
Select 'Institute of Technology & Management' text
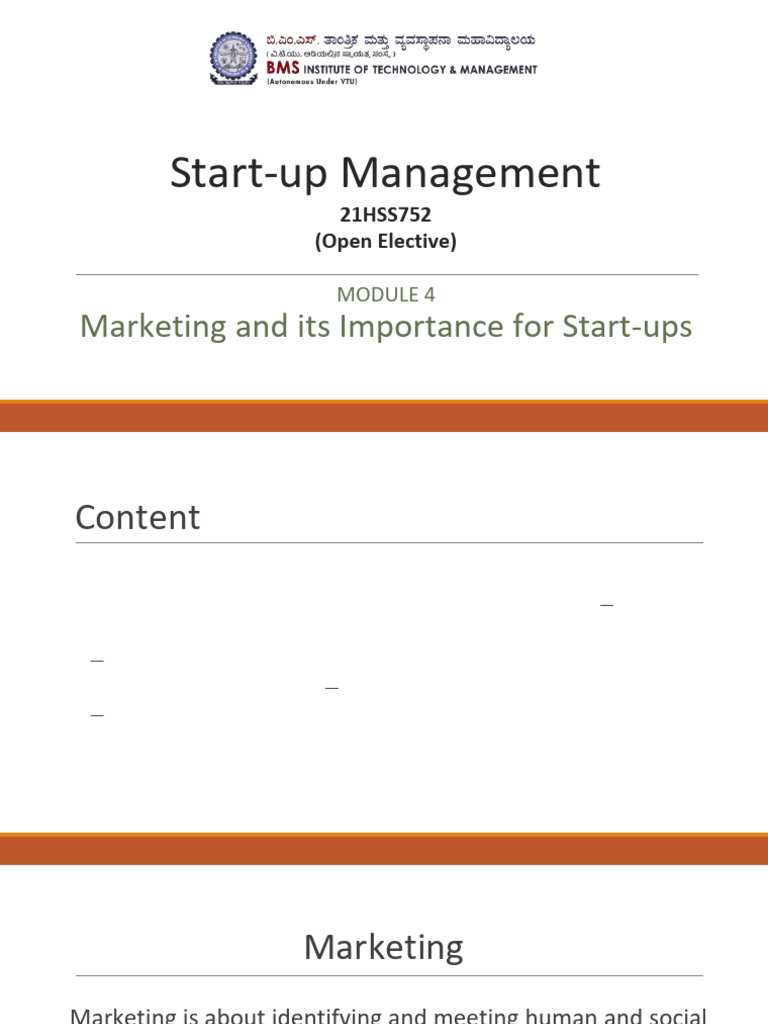(420, 70)
